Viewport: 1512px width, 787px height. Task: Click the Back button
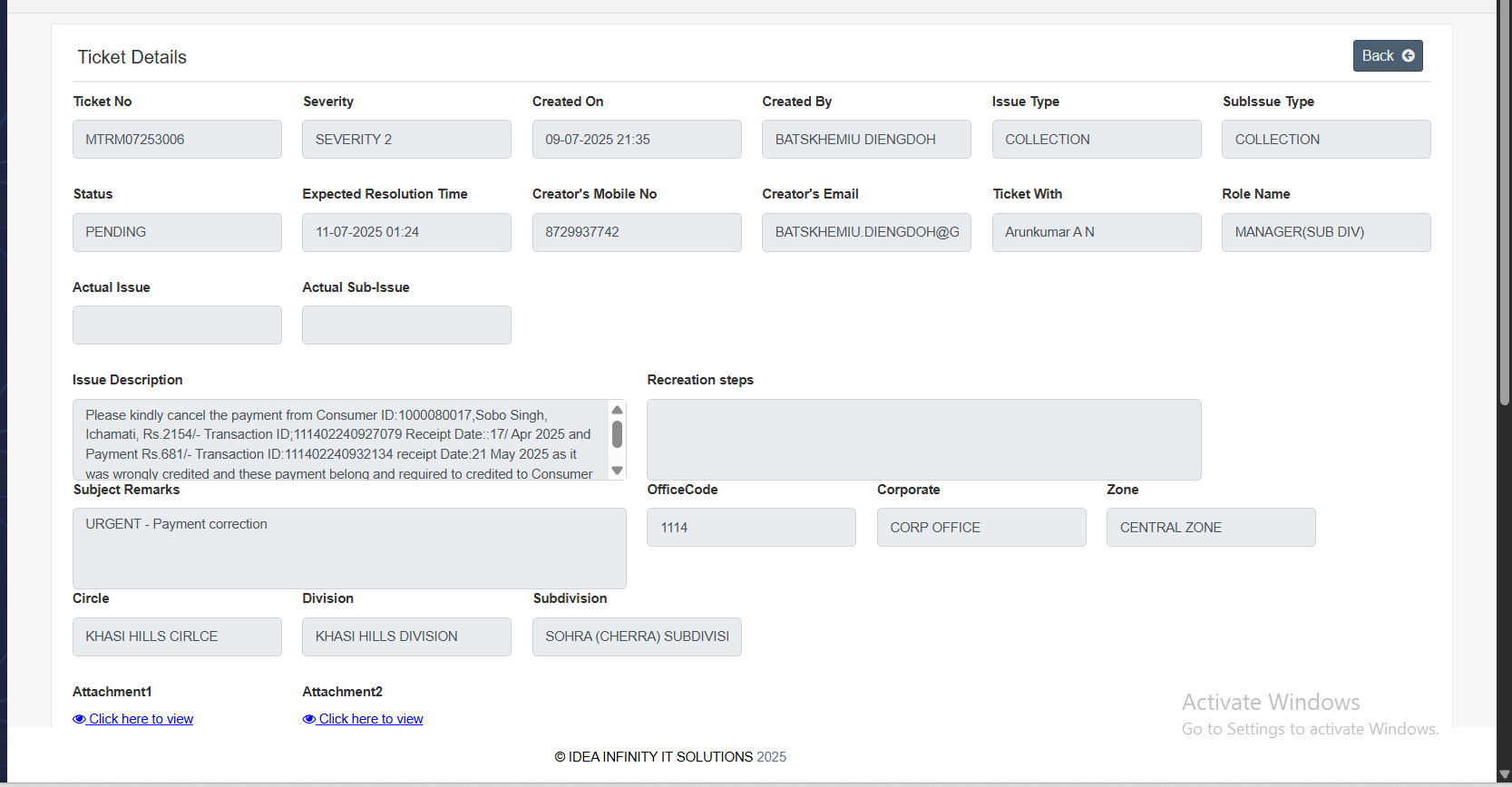[1387, 55]
